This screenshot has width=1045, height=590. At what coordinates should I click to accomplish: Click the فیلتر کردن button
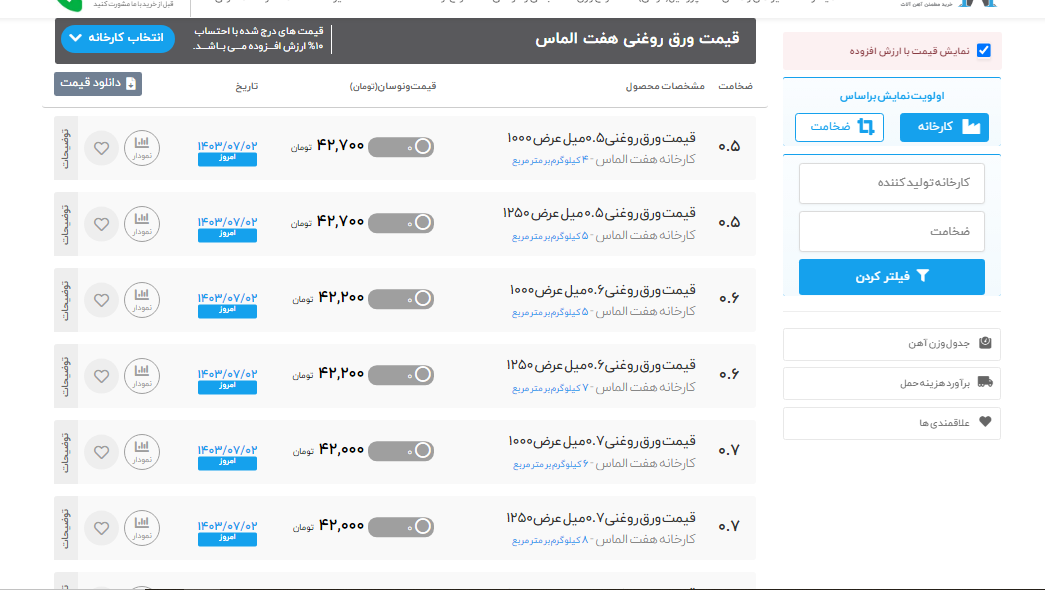pos(891,277)
